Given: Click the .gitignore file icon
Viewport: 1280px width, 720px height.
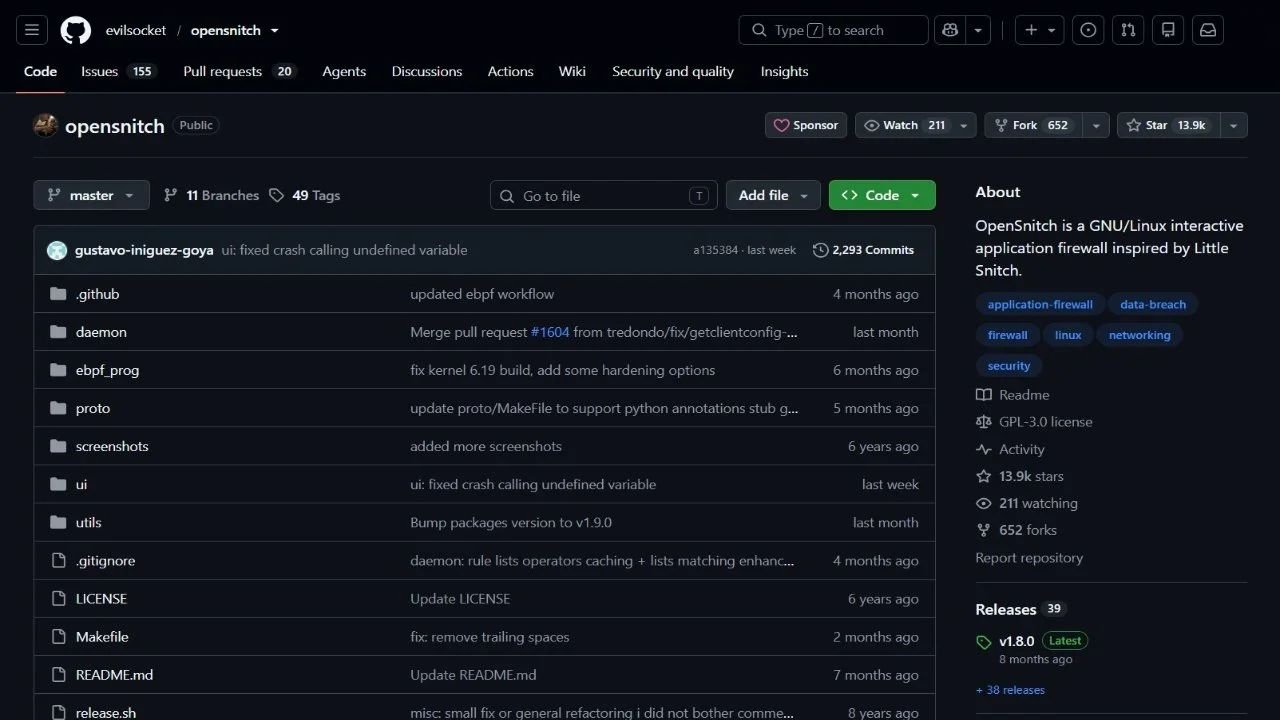Looking at the screenshot, I should point(58,560).
